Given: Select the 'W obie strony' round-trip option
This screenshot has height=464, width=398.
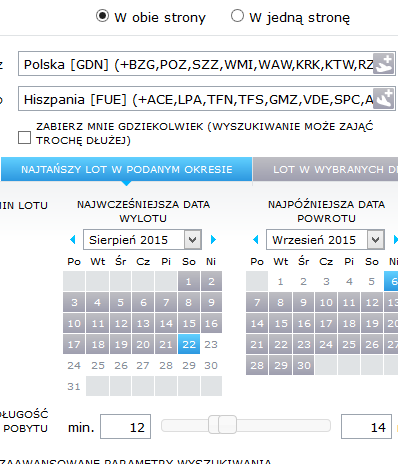Looking at the screenshot, I should click(x=102, y=16).
